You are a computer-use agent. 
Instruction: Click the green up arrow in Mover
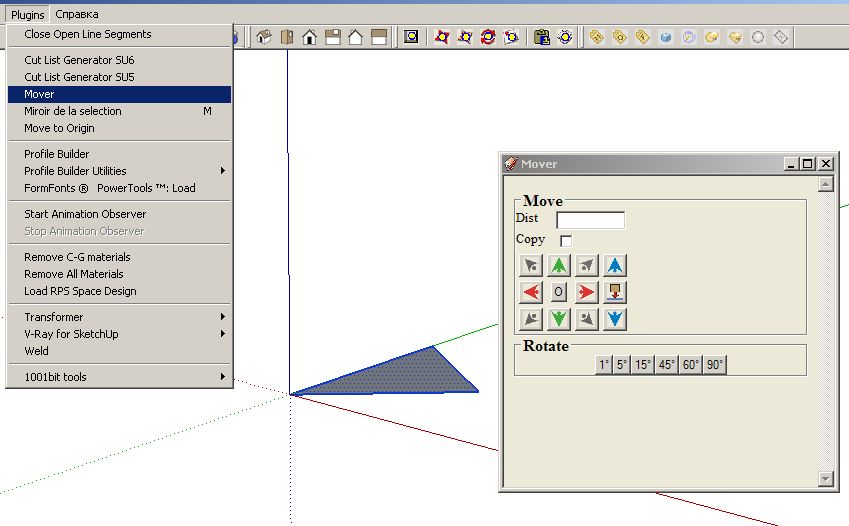click(558, 266)
